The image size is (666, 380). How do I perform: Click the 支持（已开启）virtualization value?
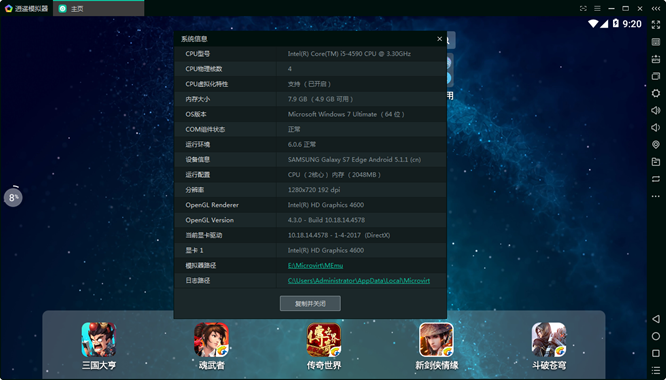309,84
